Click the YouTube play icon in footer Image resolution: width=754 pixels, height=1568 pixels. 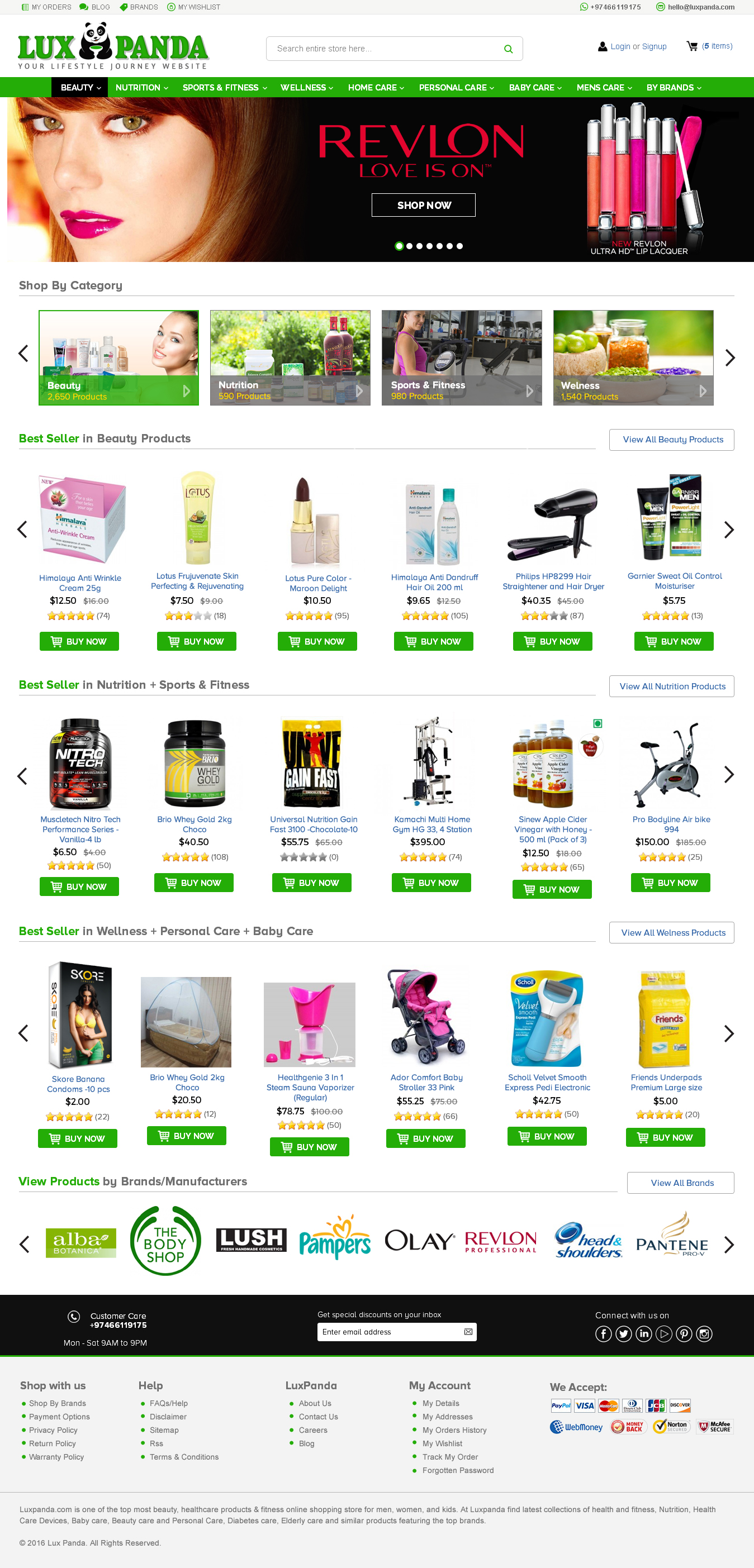664,1333
